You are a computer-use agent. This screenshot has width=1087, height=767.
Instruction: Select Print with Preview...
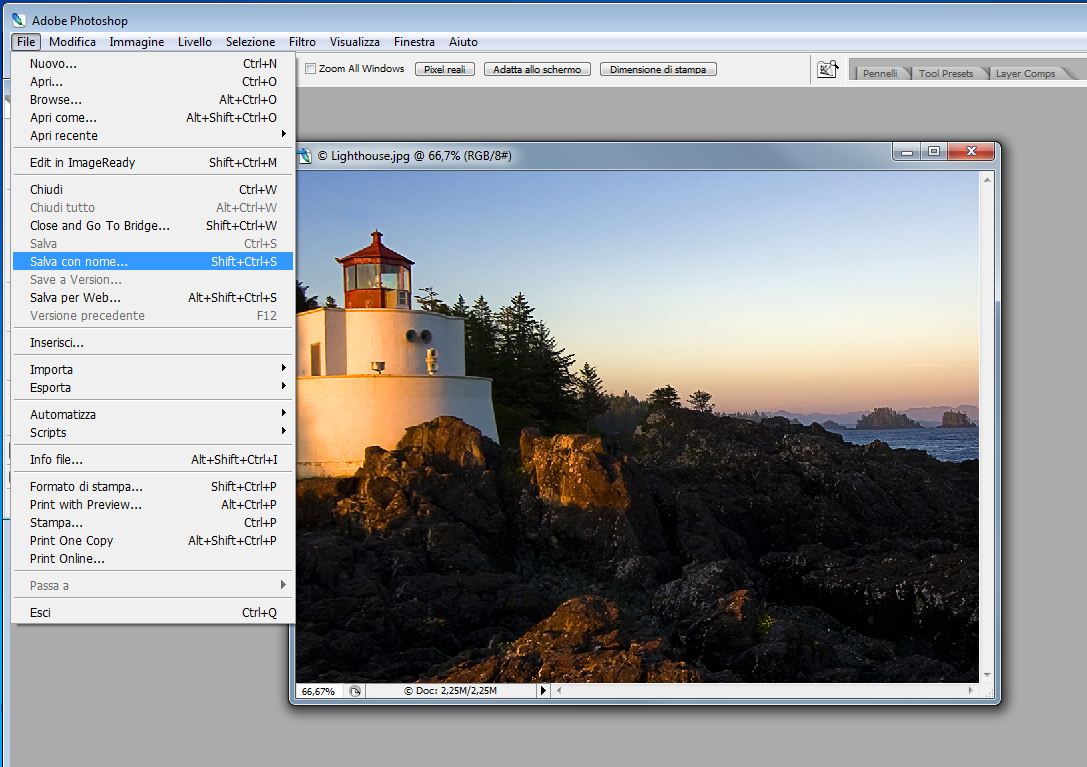(x=153, y=504)
